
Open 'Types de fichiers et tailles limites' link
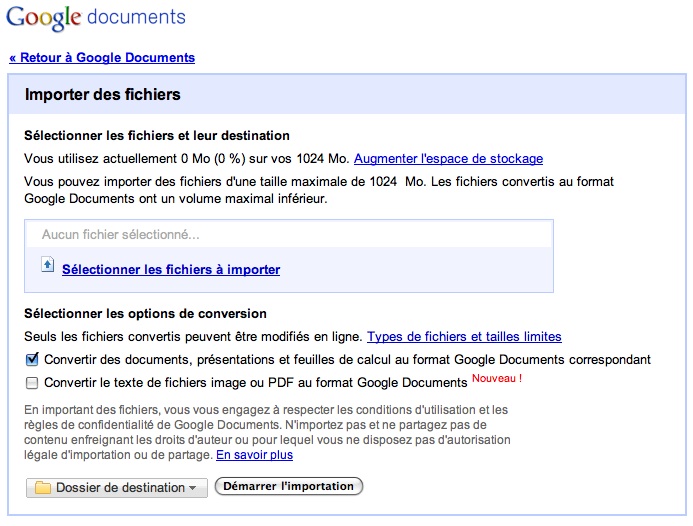464,337
